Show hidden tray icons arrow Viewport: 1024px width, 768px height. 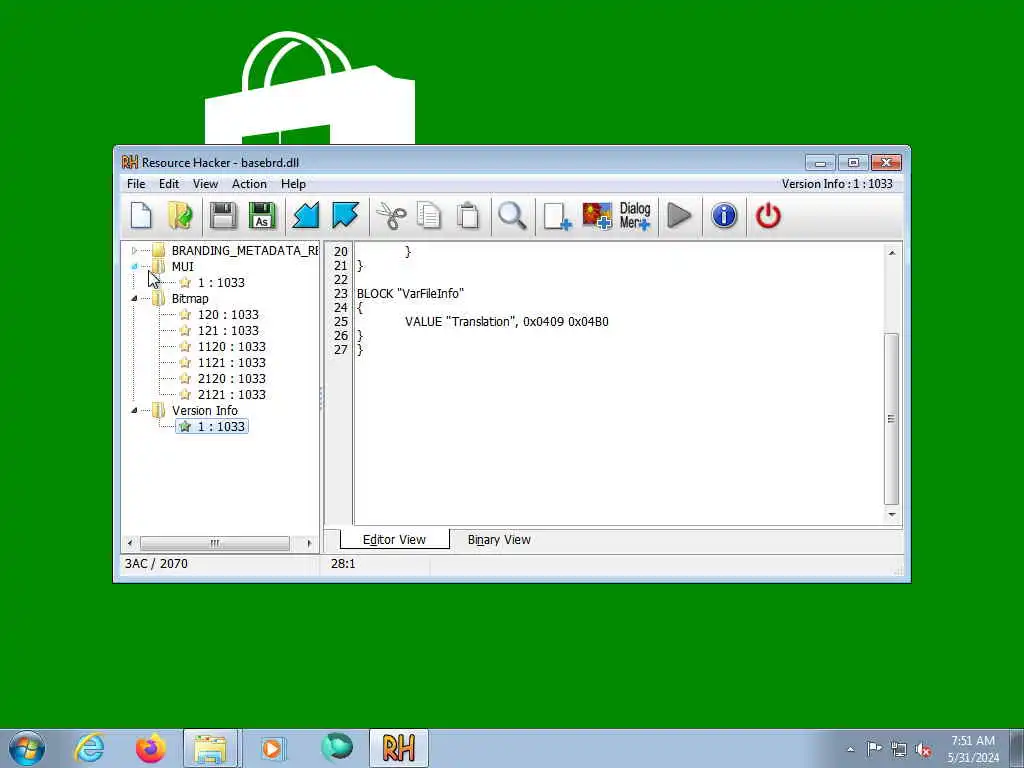coord(850,750)
